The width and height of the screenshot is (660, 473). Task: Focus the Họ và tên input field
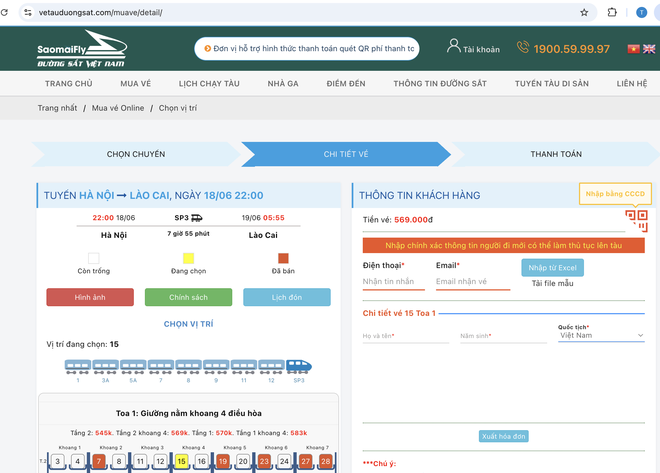coord(406,336)
